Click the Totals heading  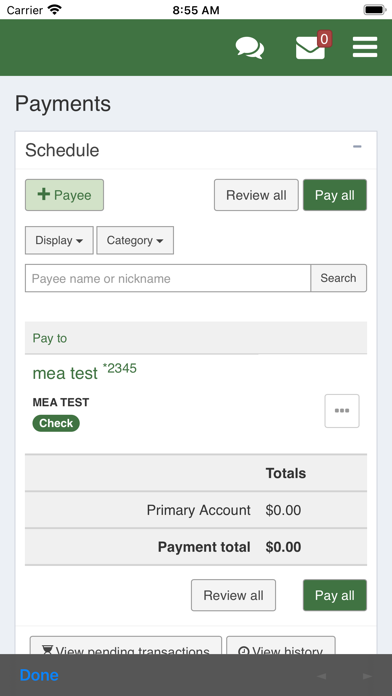pos(285,473)
